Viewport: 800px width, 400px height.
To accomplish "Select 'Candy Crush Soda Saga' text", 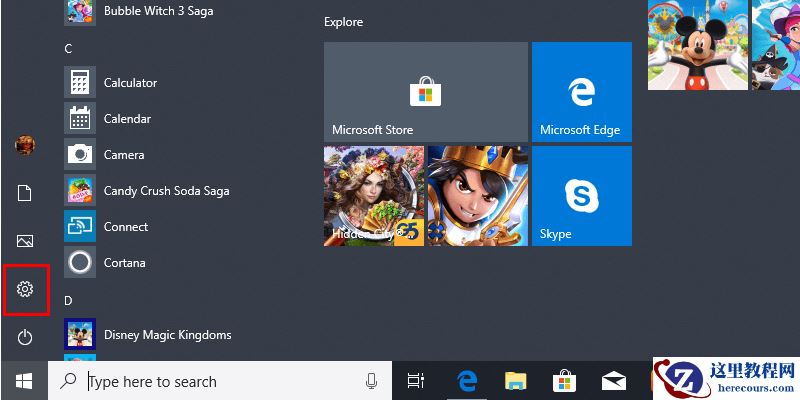I will 167,191.
